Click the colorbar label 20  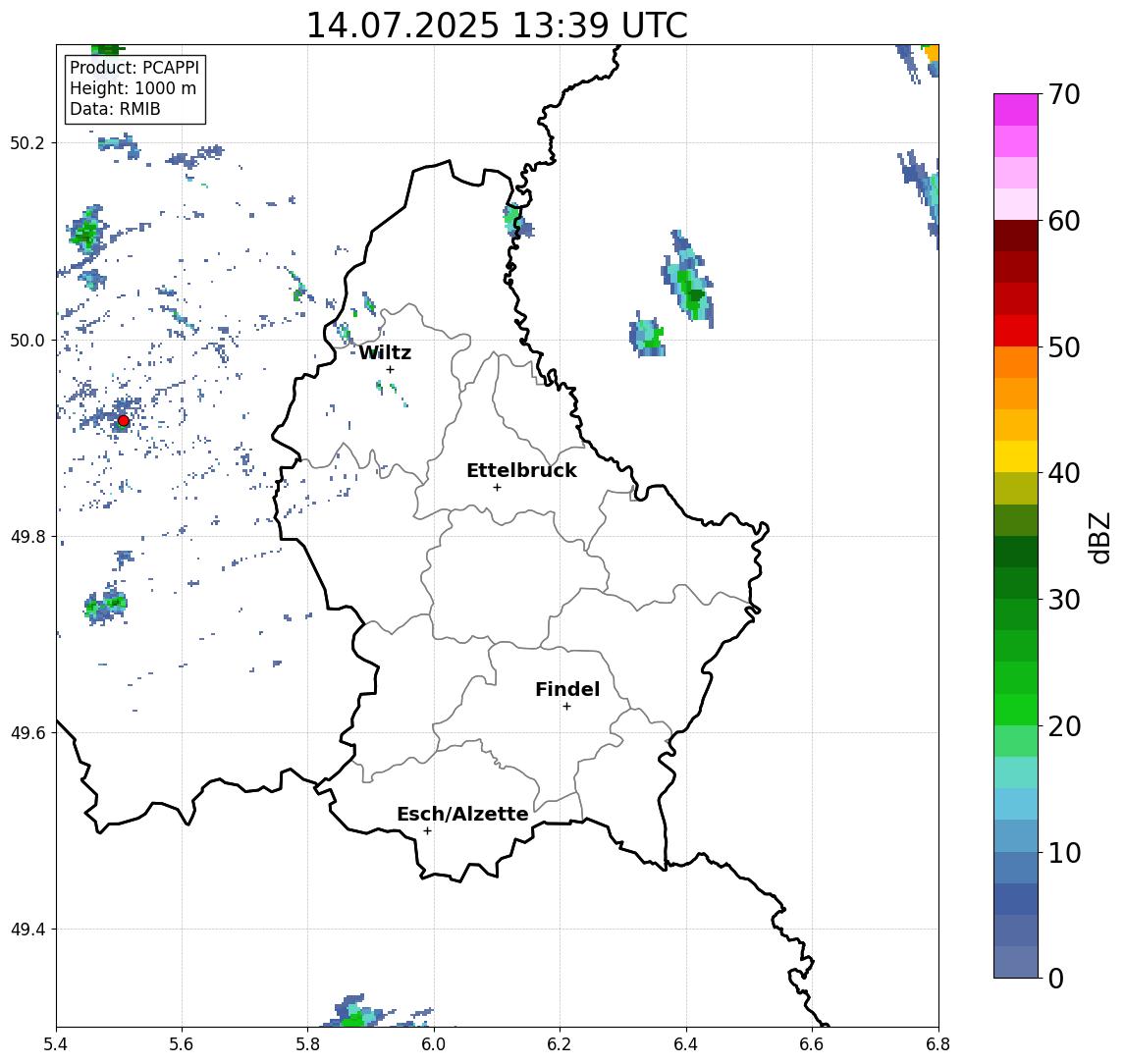coord(1064,726)
